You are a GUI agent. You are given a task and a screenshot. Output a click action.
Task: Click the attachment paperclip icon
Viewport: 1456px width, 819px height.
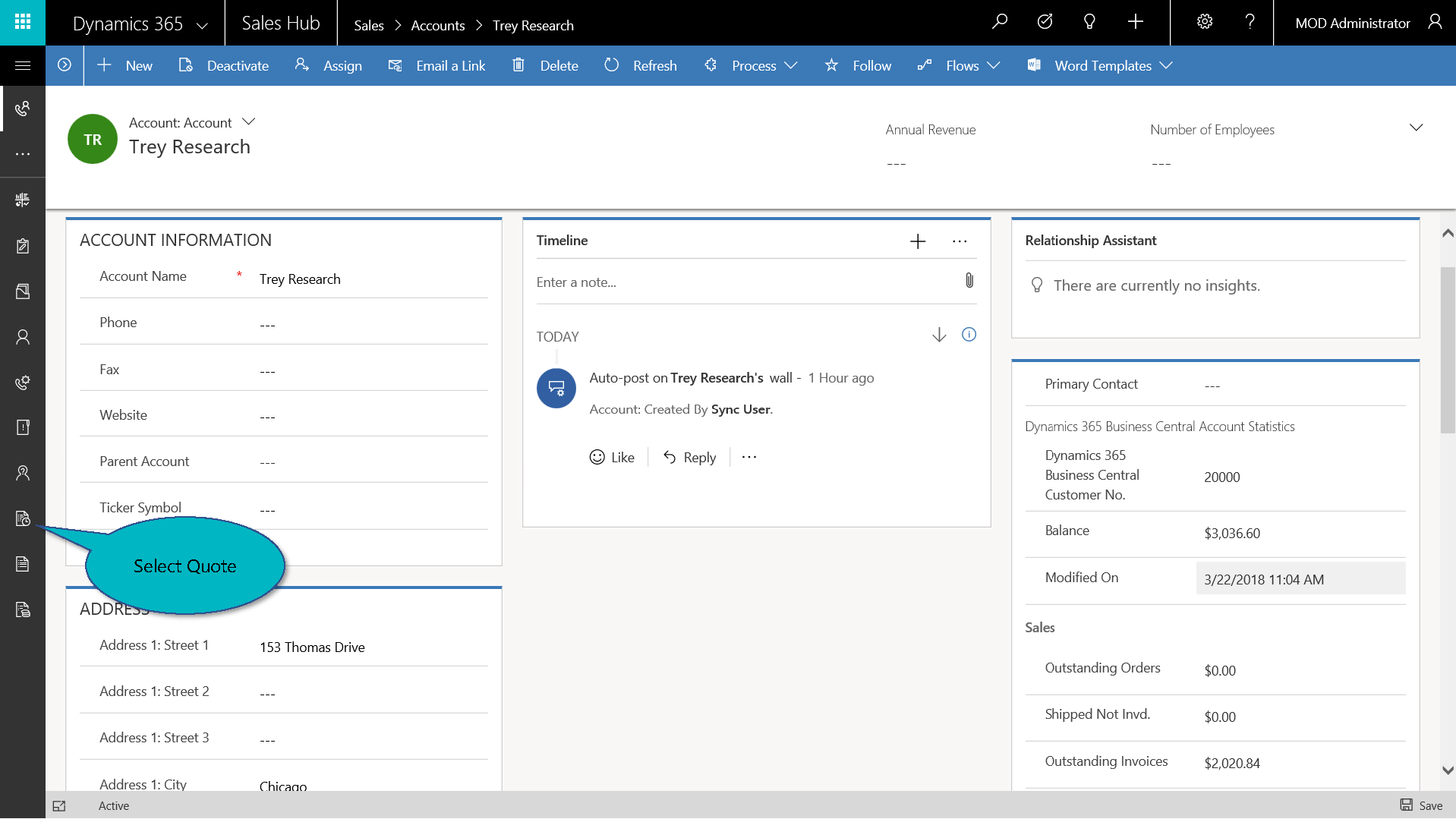pyautogui.click(x=969, y=281)
